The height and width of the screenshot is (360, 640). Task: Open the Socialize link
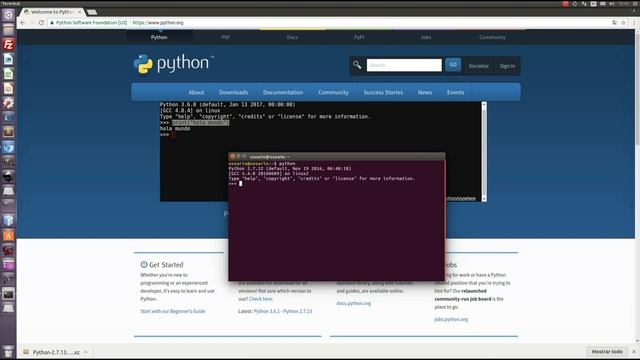[479, 66]
